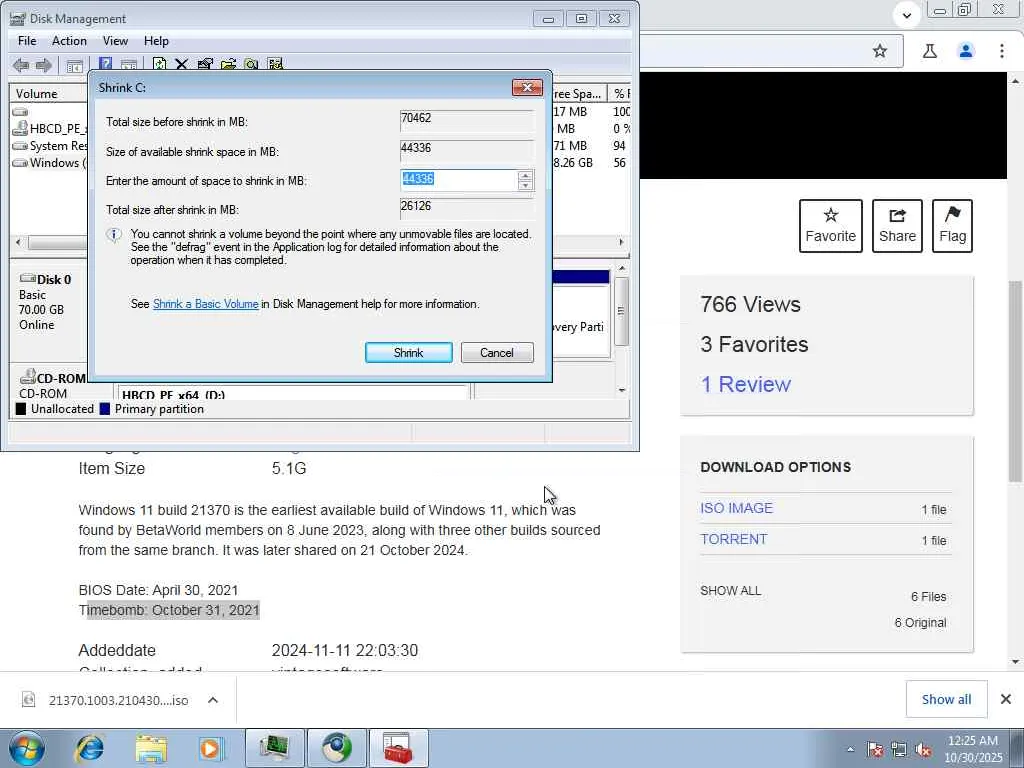Open the blue Help question-mark toolbar icon
The width and height of the screenshot is (1024, 768).
tap(105, 63)
